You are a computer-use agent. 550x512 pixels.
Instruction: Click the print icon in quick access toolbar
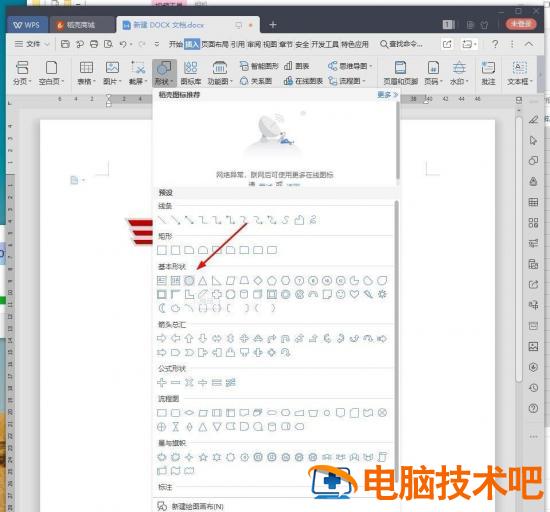point(94,44)
